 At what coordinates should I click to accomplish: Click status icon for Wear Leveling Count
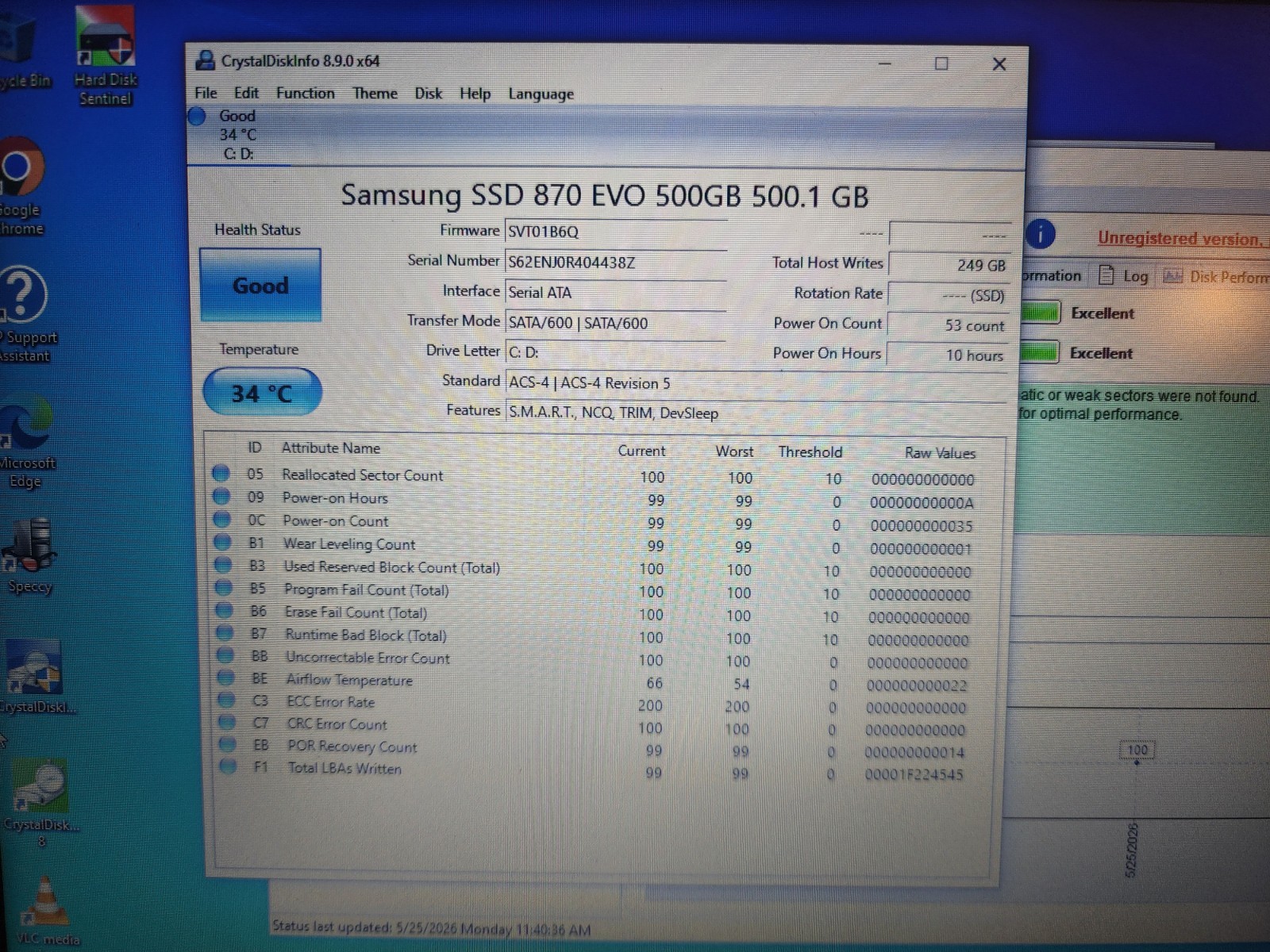click(x=223, y=543)
